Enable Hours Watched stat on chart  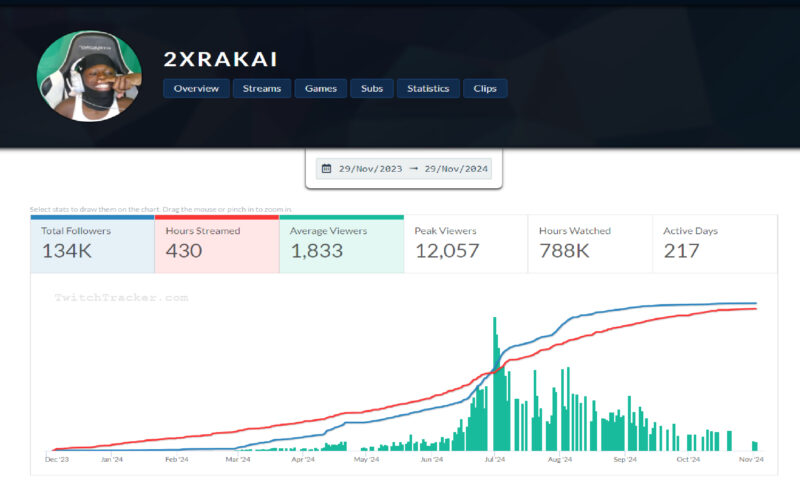[590, 244]
